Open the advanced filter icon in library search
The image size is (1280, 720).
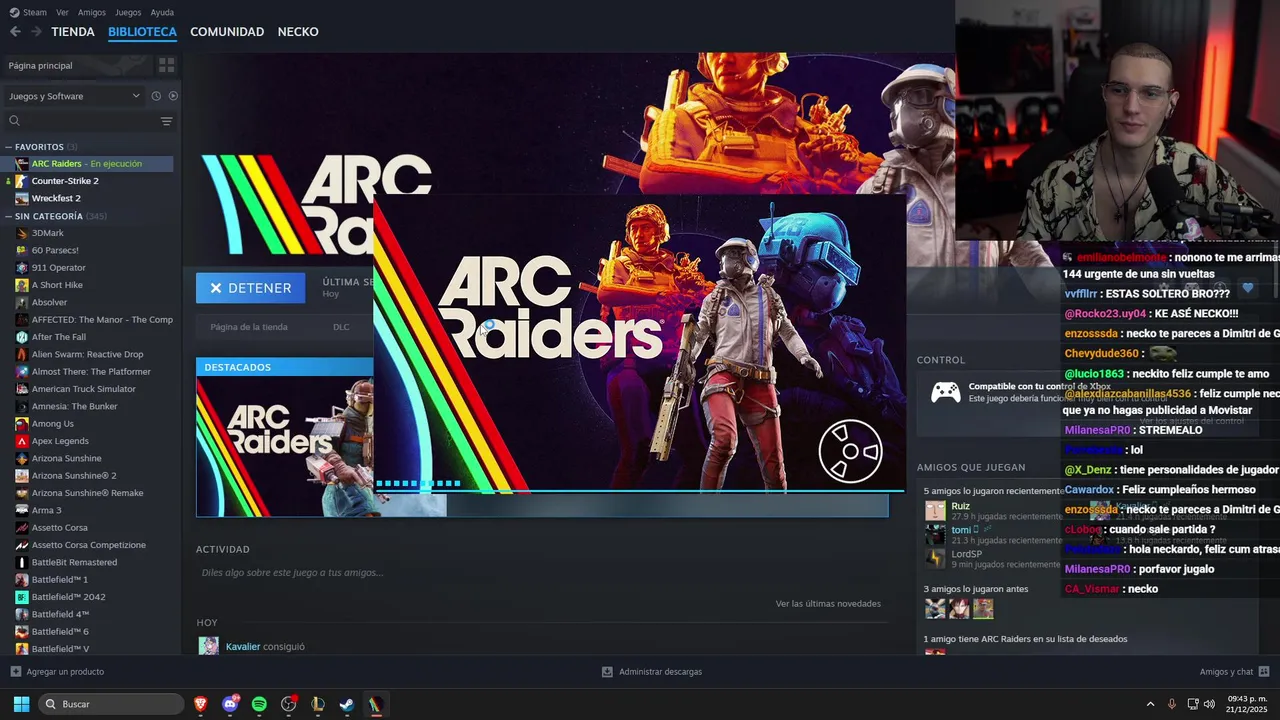pyautogui.click(x=167, y=121)
